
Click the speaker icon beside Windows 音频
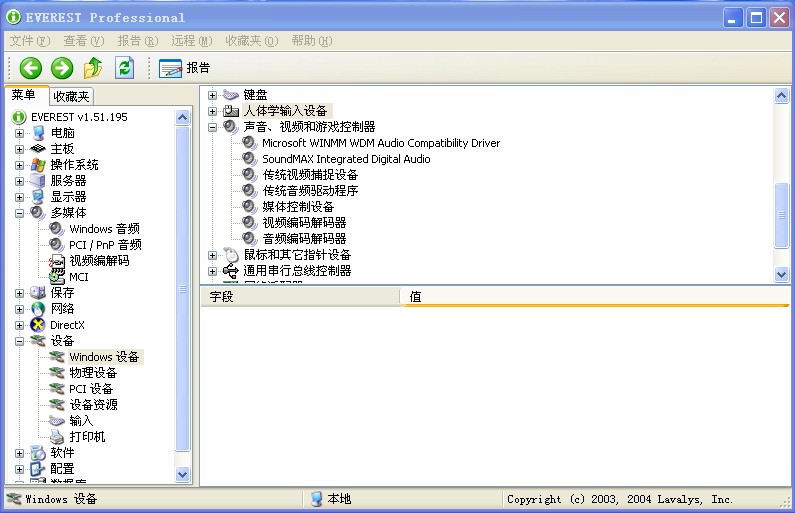[56, 229]
